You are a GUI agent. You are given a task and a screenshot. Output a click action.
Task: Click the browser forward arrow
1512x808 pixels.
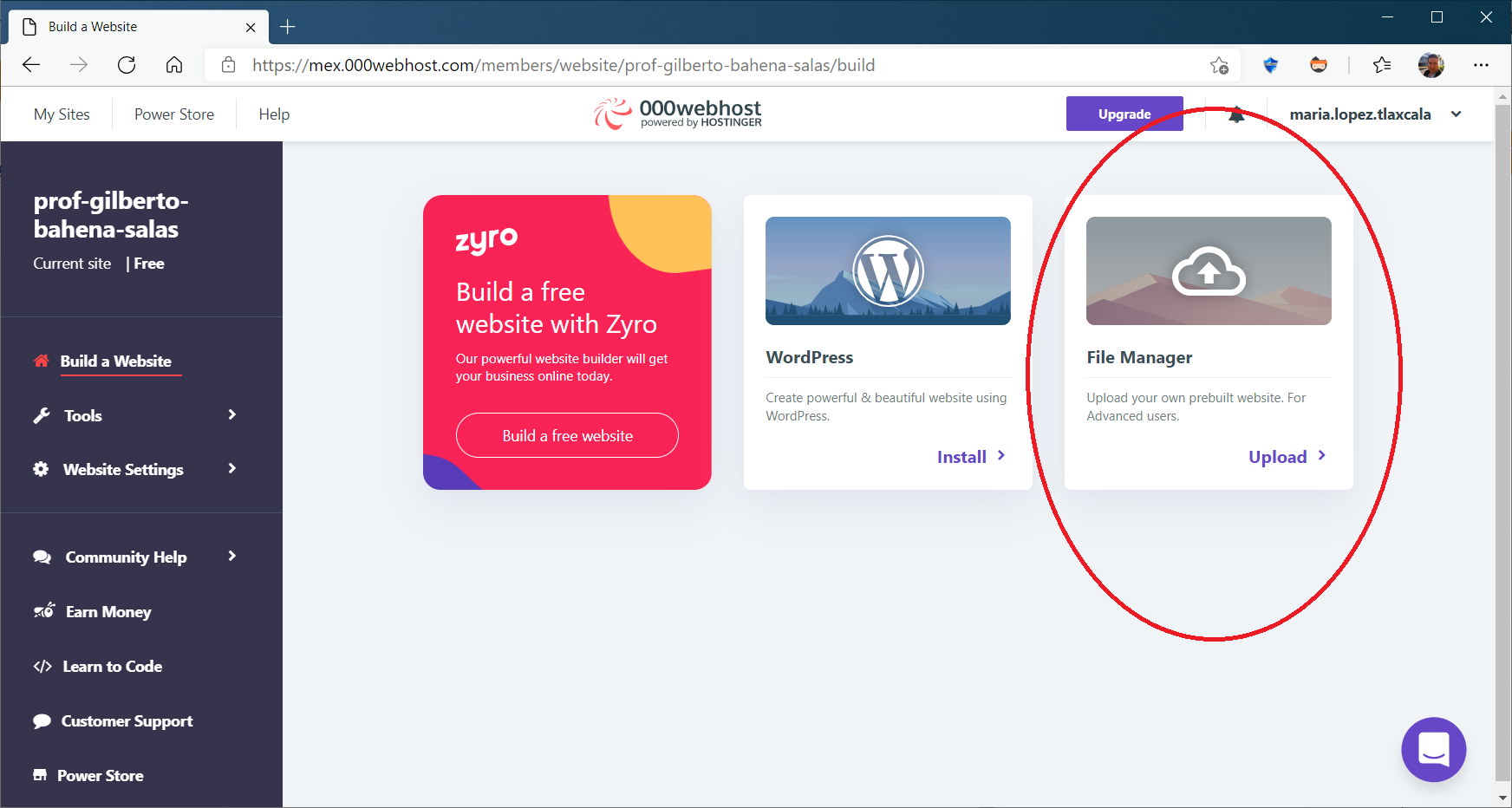pos(79,65)
